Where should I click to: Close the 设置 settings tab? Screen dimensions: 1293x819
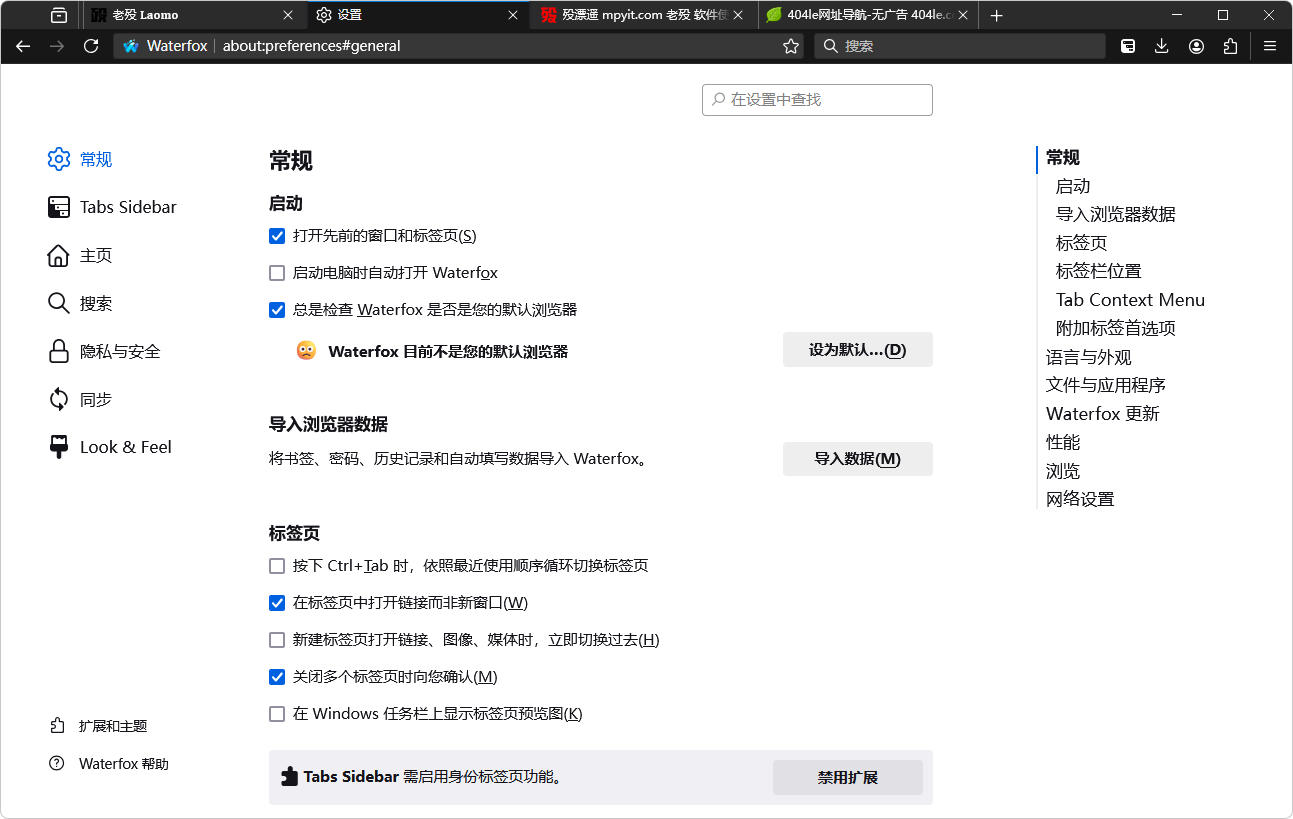point(514,15)
